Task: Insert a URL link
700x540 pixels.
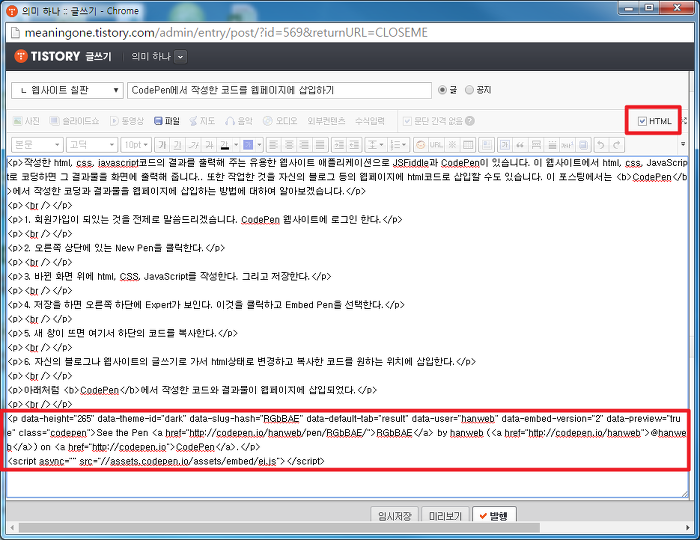Action: pyautogui.click(x=436, y=145)
